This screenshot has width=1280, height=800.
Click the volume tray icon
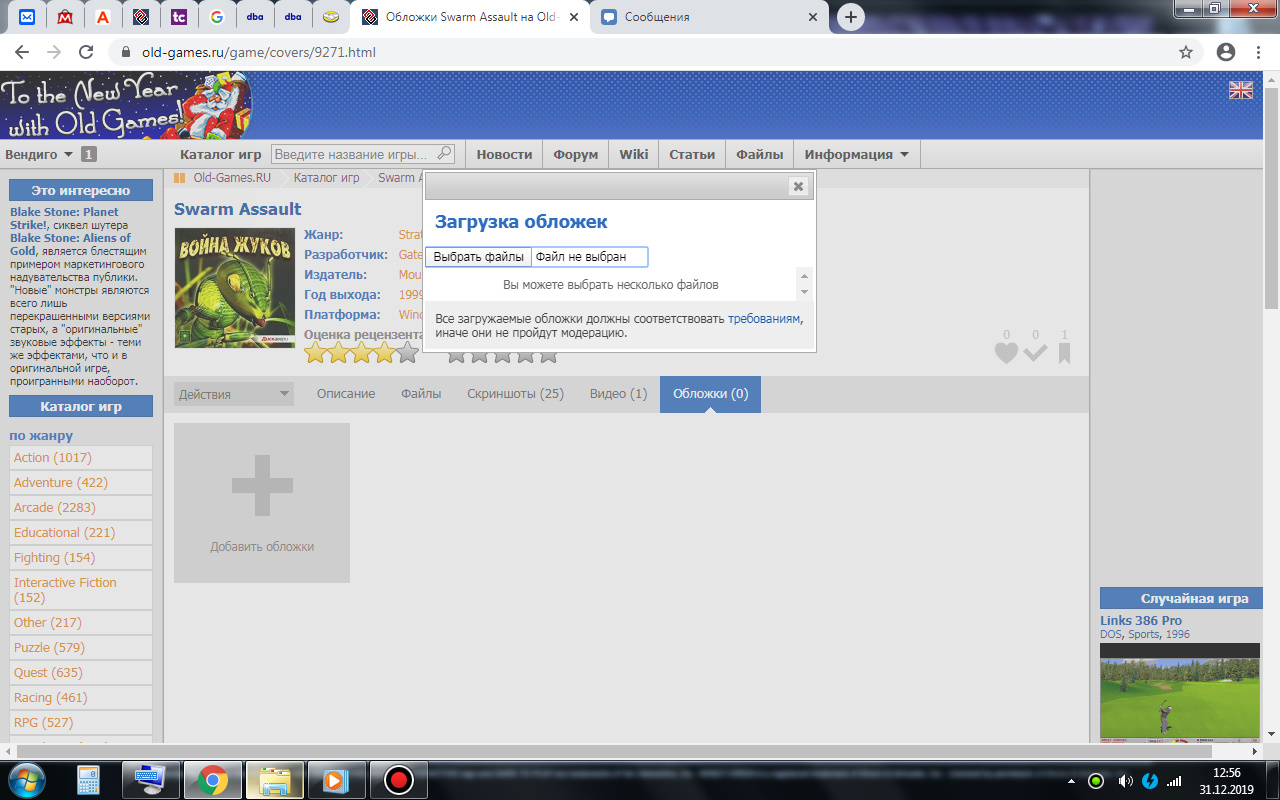pyautogui.click(x=1124, y=781)
